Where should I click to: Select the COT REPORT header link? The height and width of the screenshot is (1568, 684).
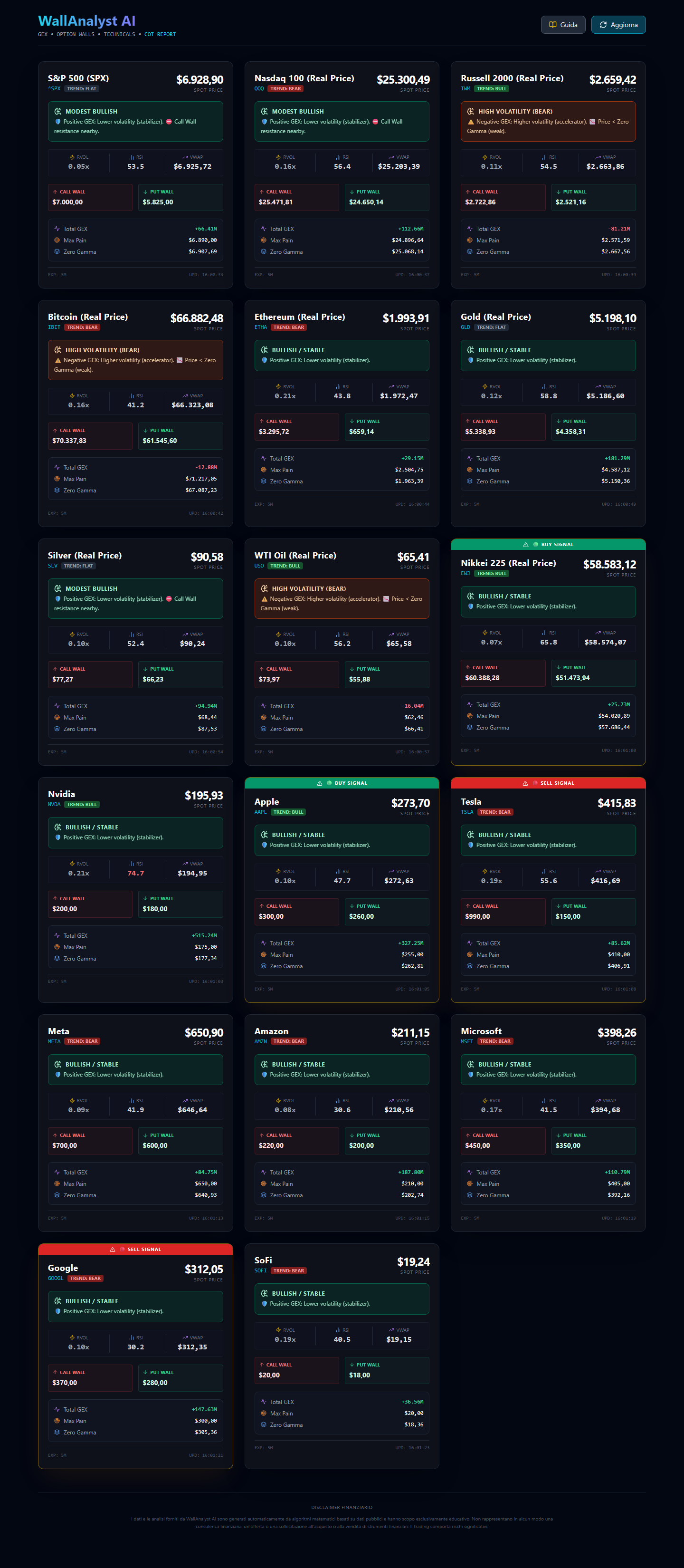click(x=160, y=35)
